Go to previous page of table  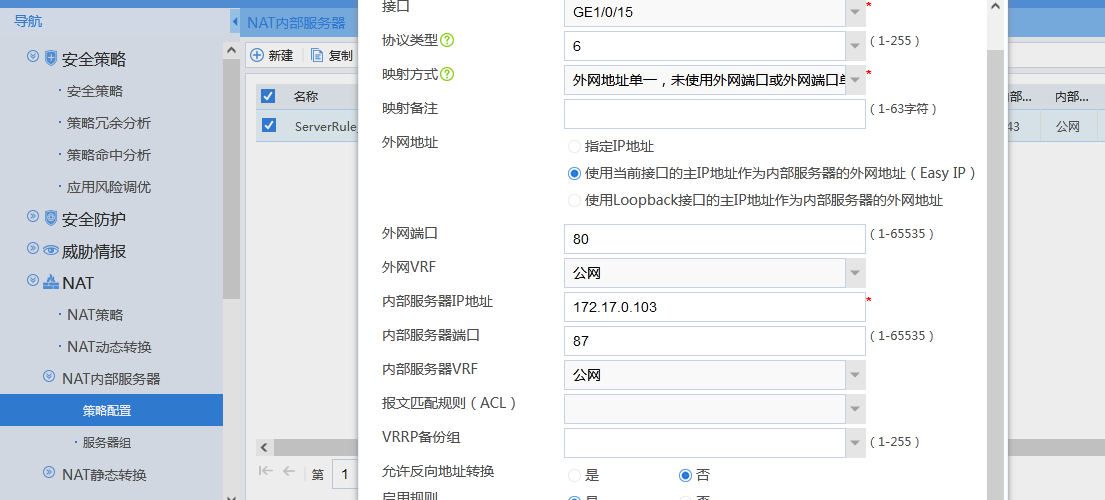tap(288, 471)
